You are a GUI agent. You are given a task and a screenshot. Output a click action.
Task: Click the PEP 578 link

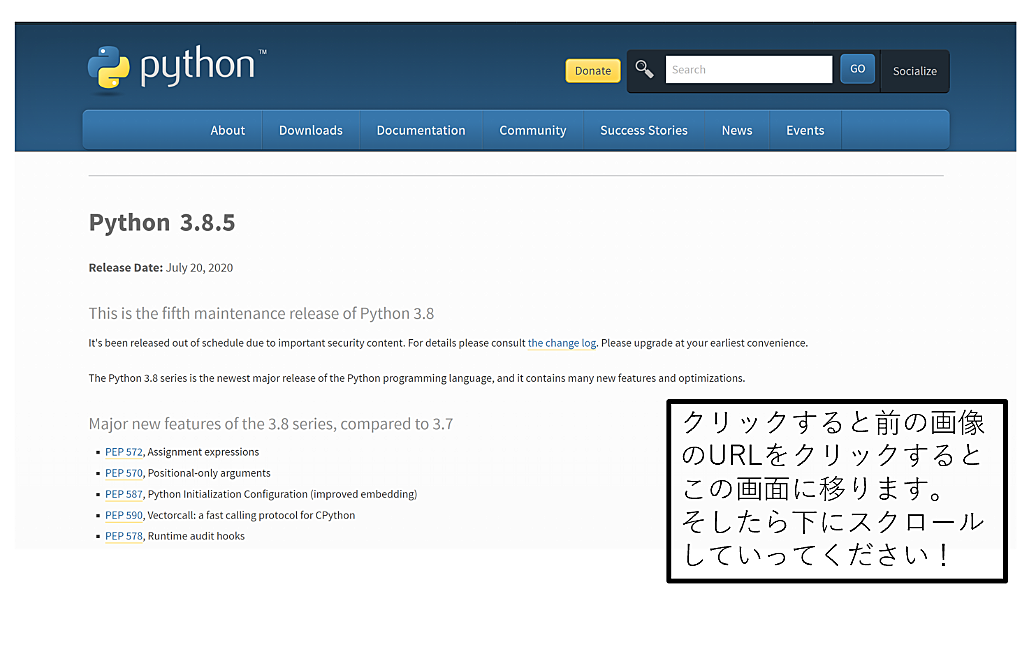[x=124, y=536]
